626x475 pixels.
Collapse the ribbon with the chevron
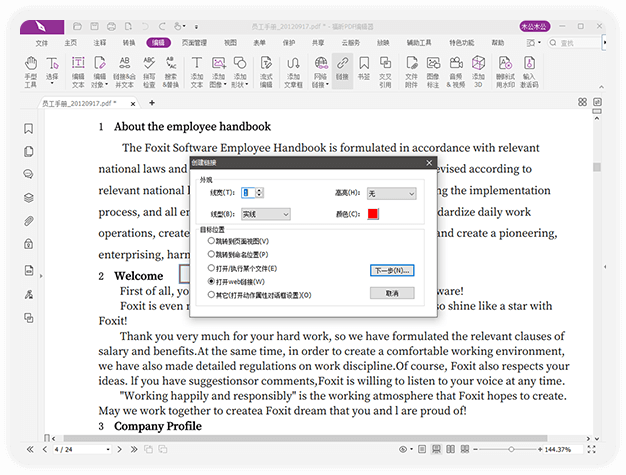(601, 87)
